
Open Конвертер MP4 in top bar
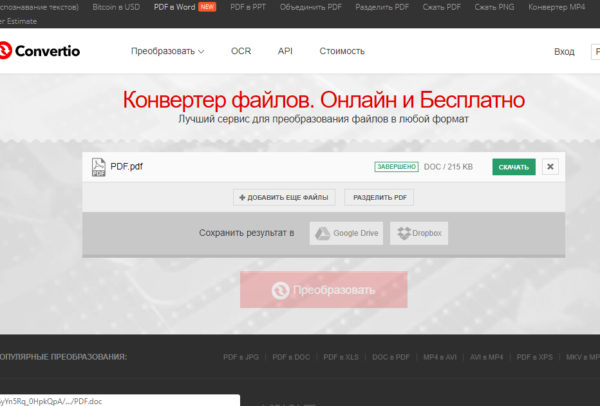point(557,7)
